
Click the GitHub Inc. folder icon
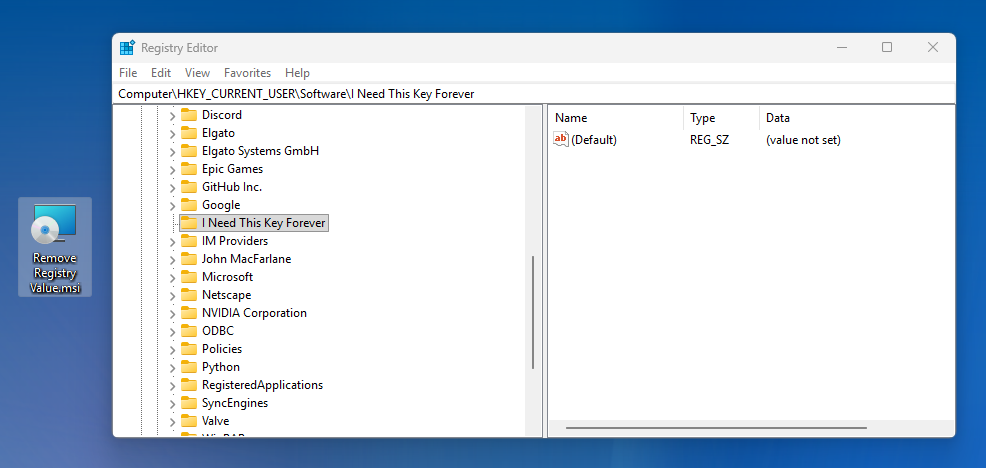pos(189,187)
